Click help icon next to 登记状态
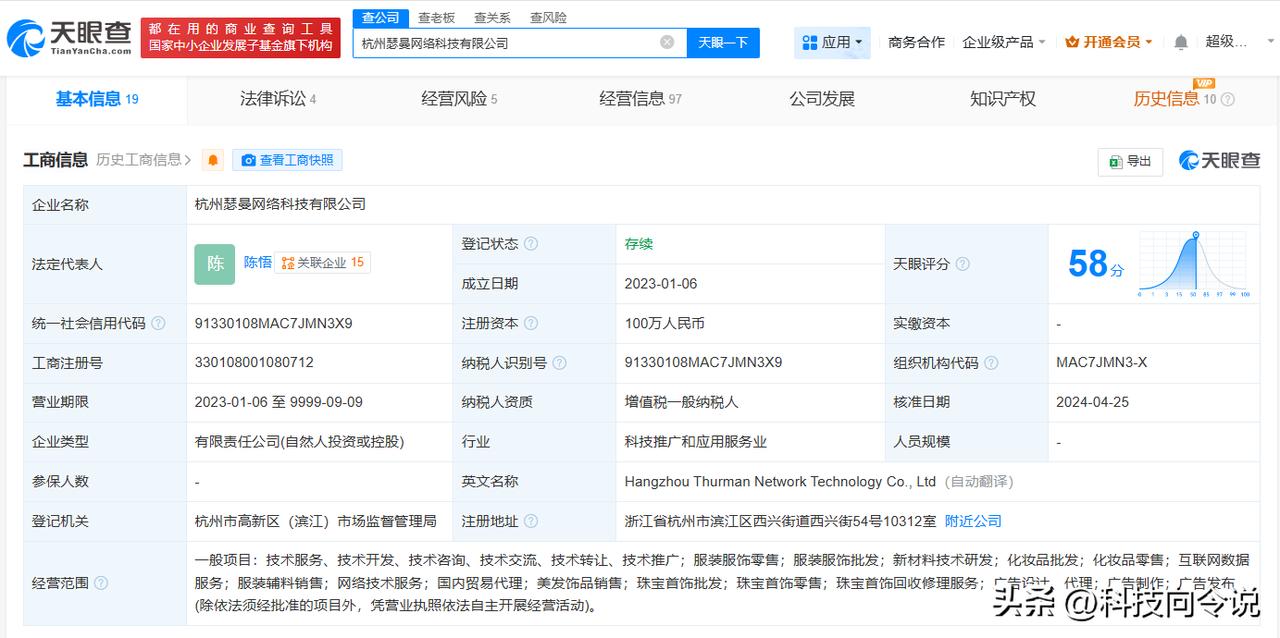The image size is (1280, 638). tap(531, 244)
